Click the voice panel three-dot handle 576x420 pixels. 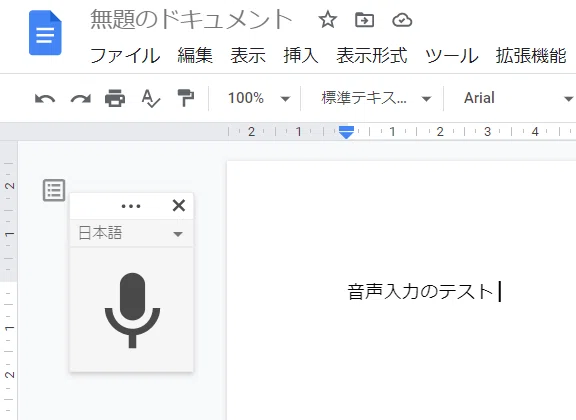tap(131, 206)
